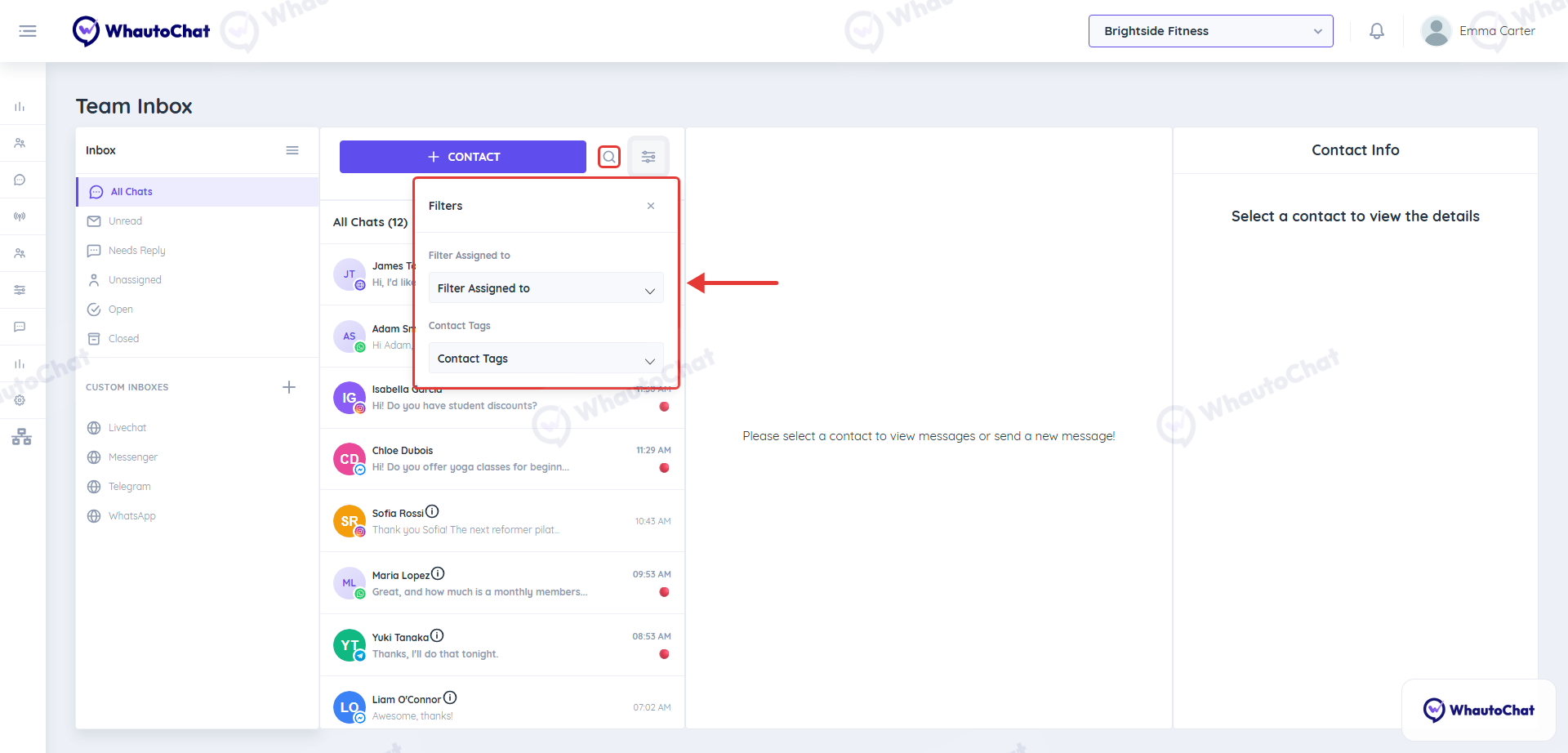Open the Sofia Rossi conversation
1568x753 pixels.
(x=502, y=521)
